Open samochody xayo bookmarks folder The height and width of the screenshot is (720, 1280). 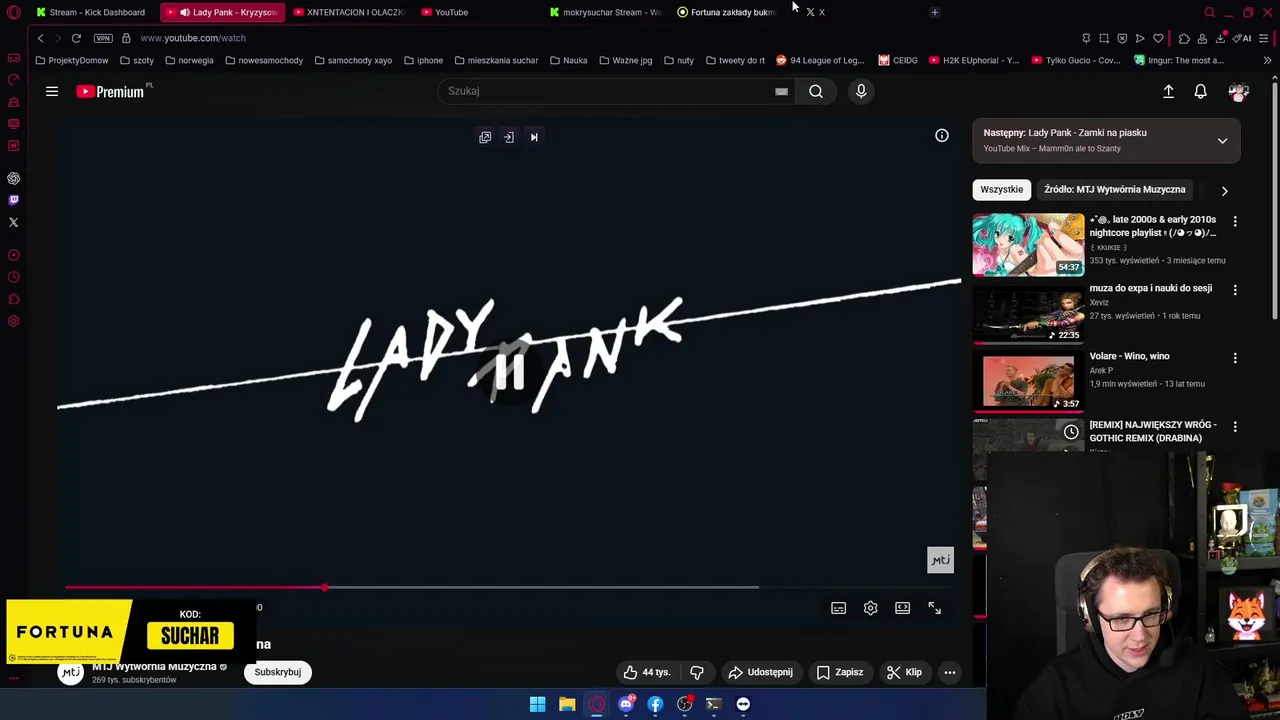pos(353,60)
